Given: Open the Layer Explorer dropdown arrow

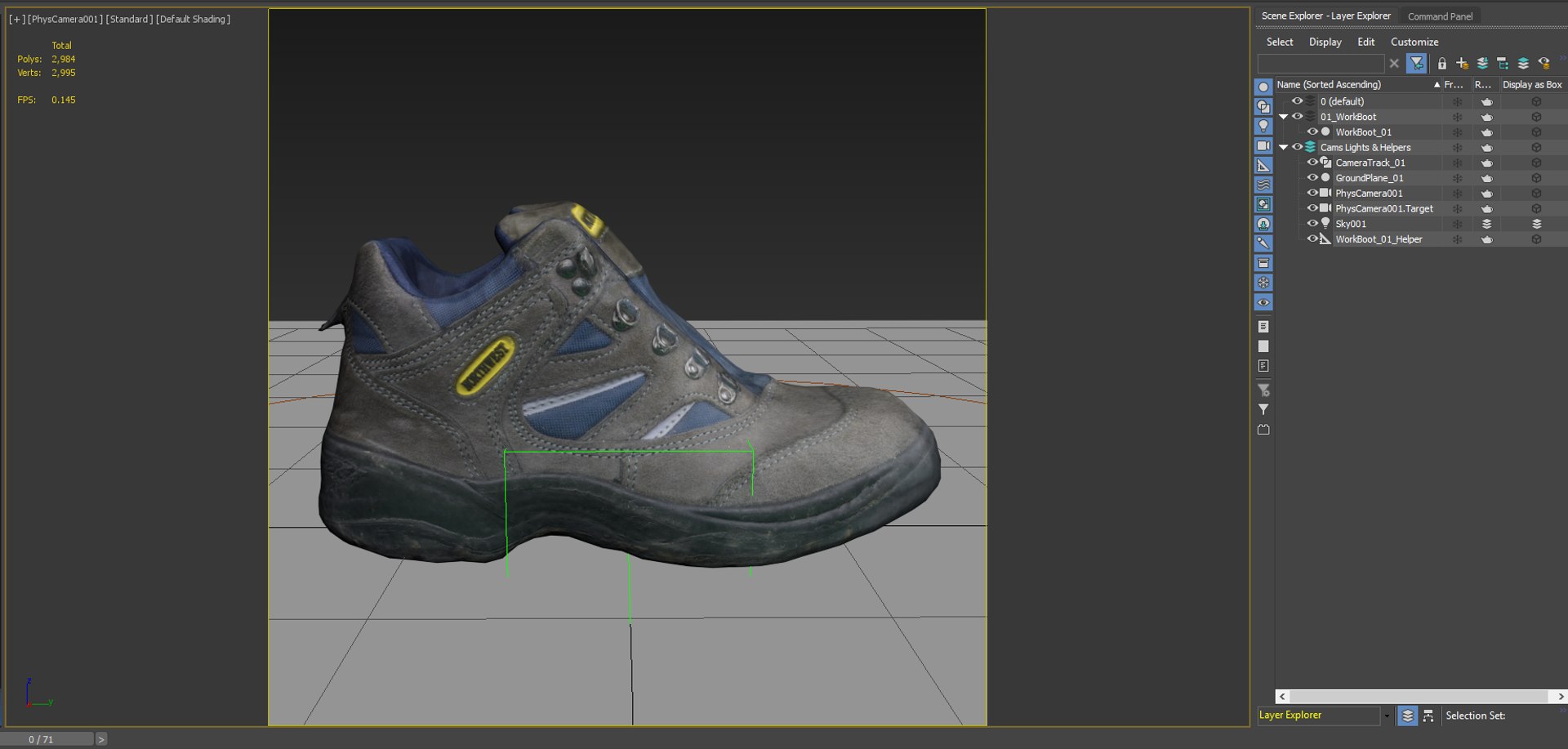Looking at the screenshot, I should pyautogui.click(x=1387, y=716).
